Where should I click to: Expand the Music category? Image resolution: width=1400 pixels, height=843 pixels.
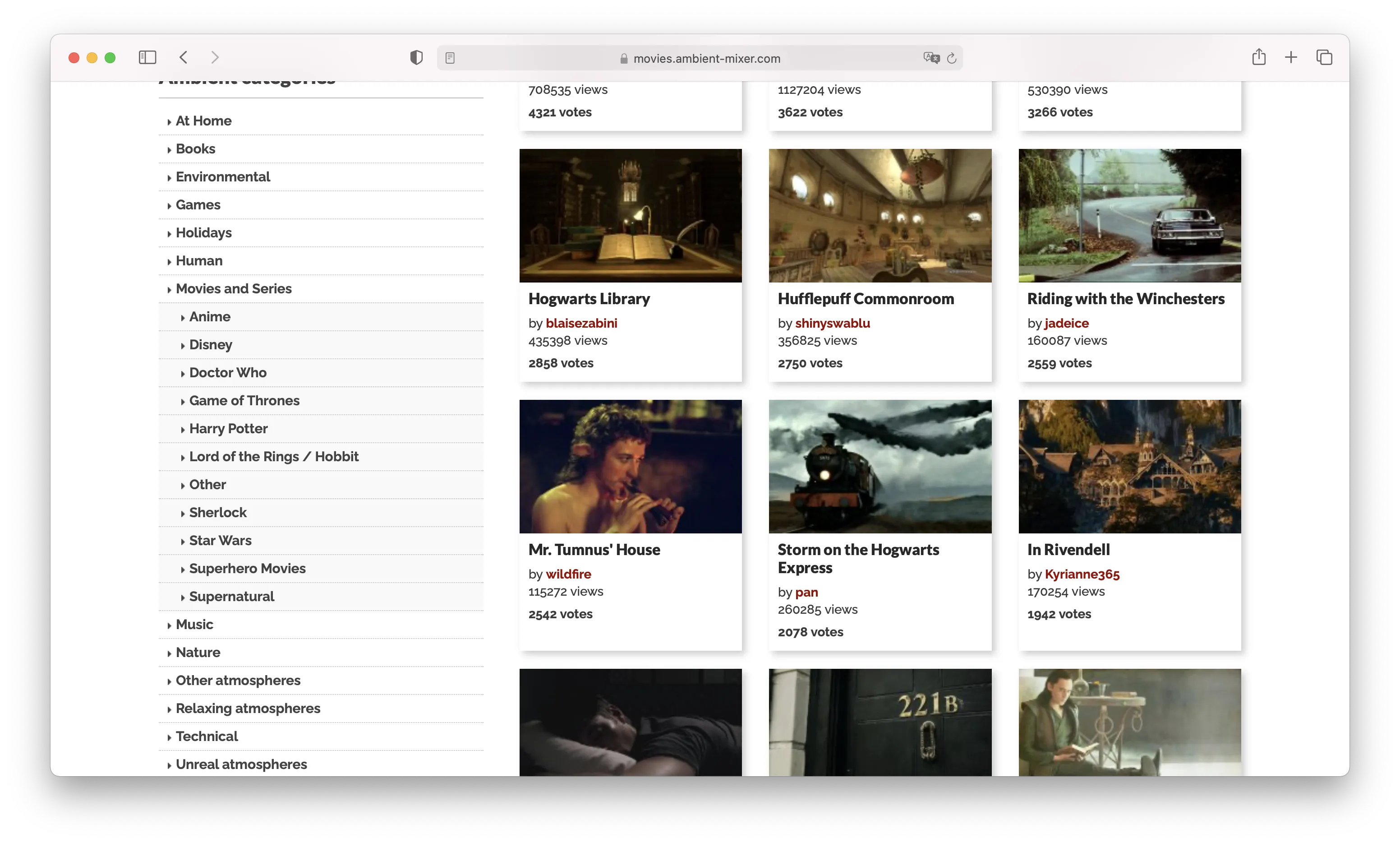[x=194, y=624]
